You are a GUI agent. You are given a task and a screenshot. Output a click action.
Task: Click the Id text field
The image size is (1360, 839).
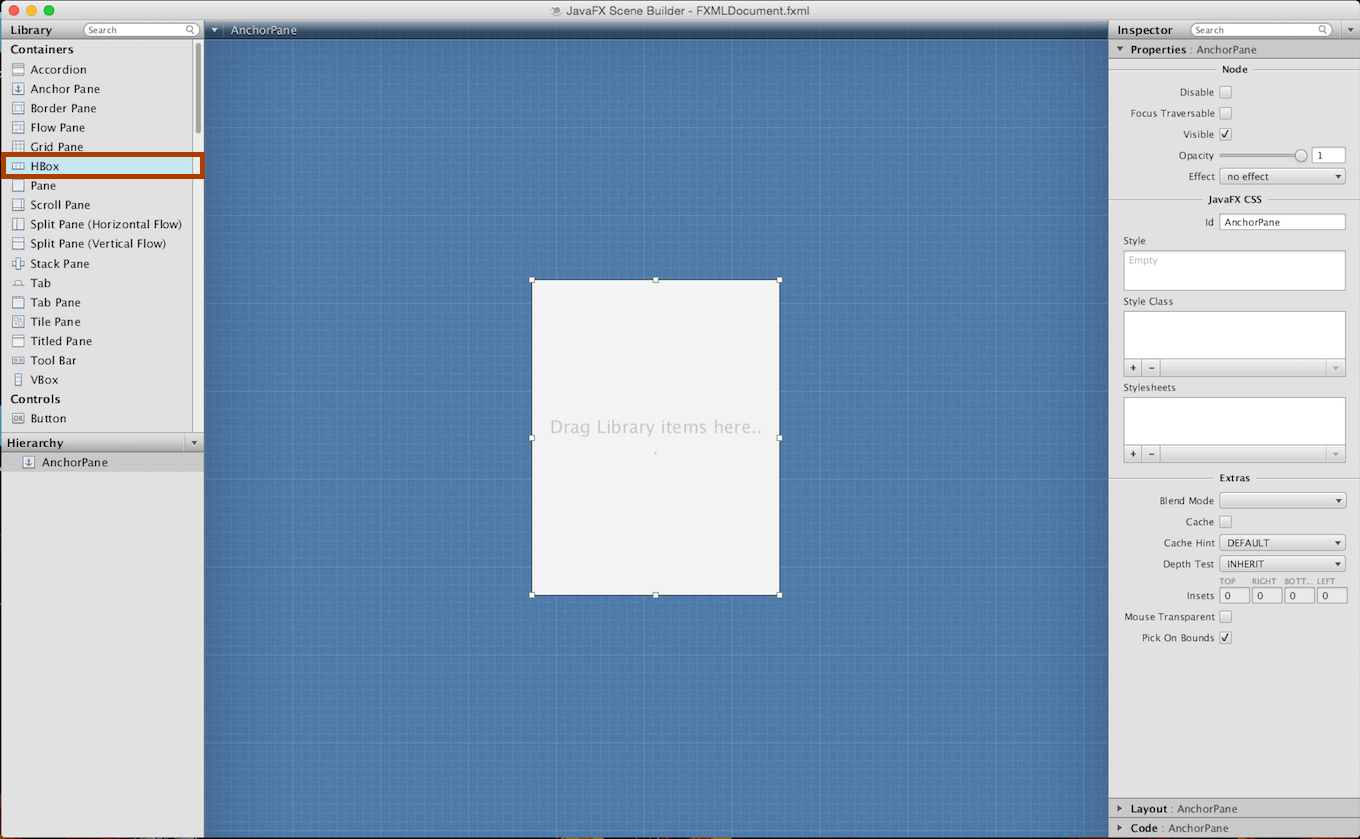click(1282, 222)
